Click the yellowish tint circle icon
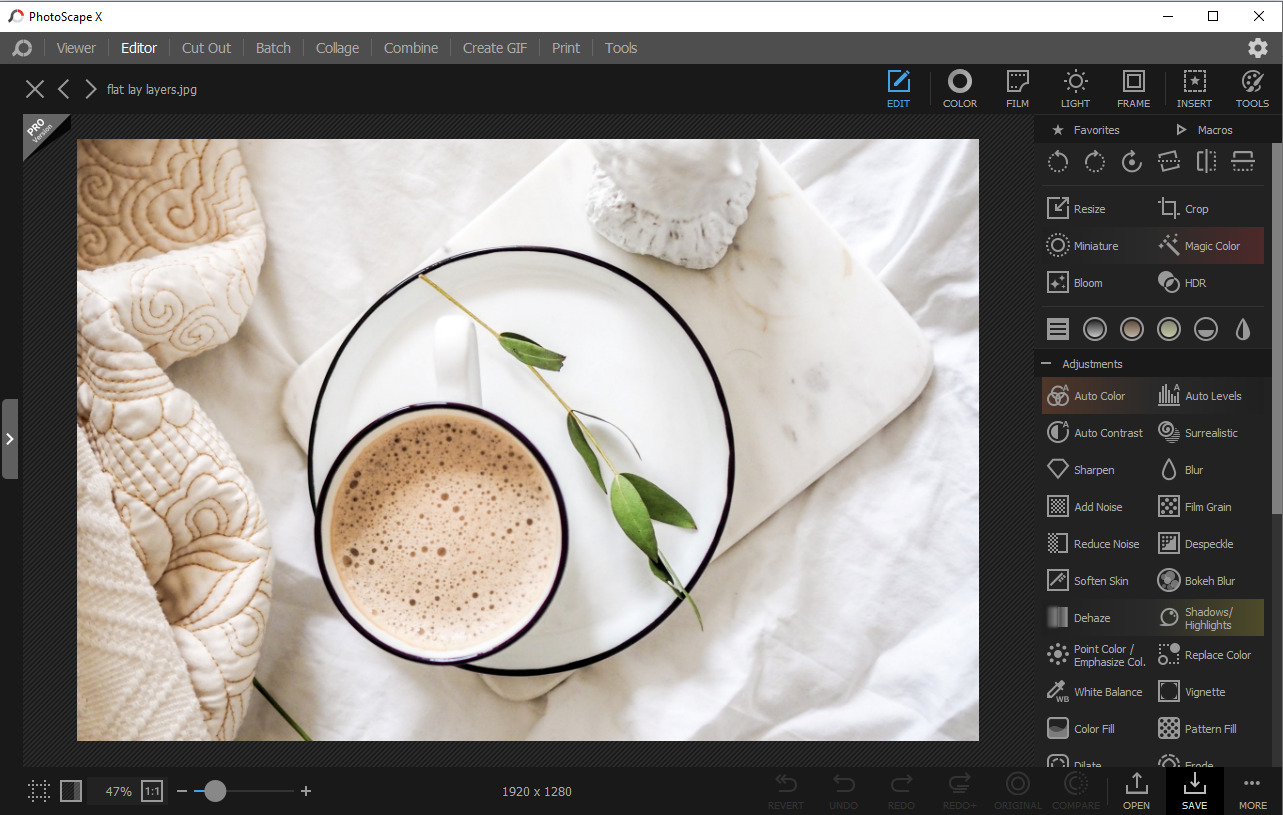 pos(1169,328)
